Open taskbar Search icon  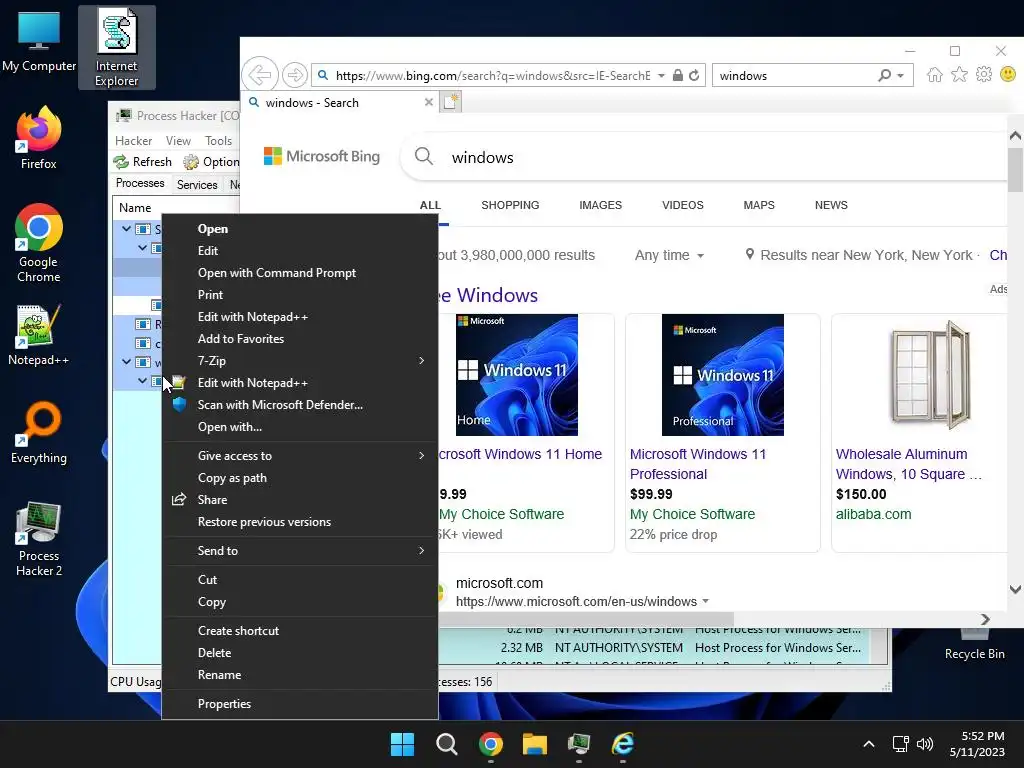coord(447,744)
